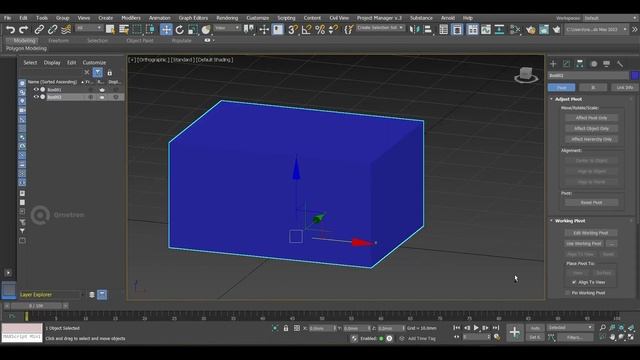Click the Zoom magnifier navigation icon
Screen dimensions: 640x360
(602, 328)
